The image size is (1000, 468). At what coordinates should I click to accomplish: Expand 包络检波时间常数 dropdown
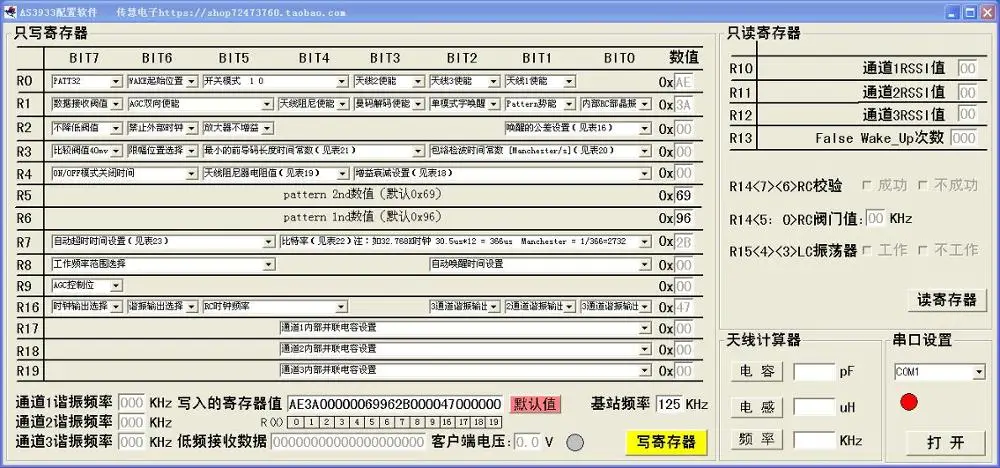[540, 151]
